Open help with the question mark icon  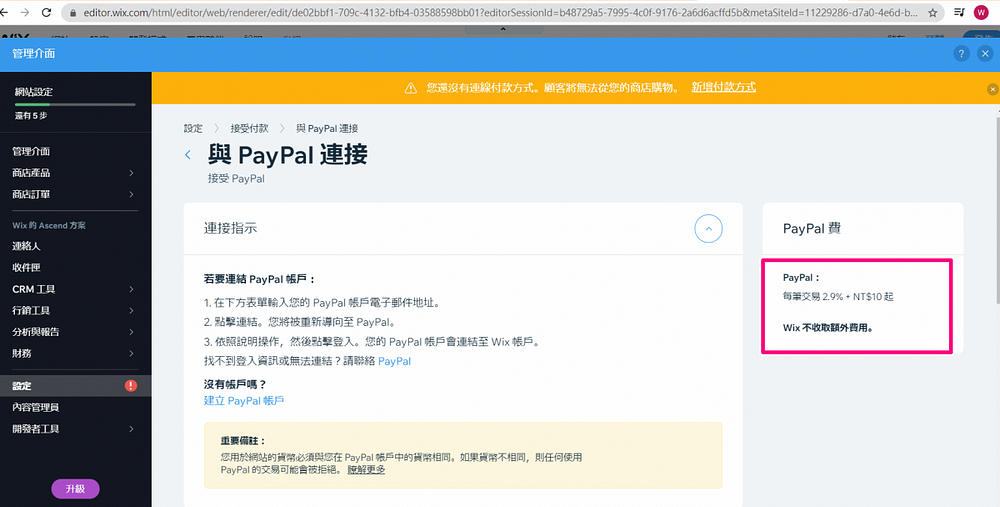961,54
